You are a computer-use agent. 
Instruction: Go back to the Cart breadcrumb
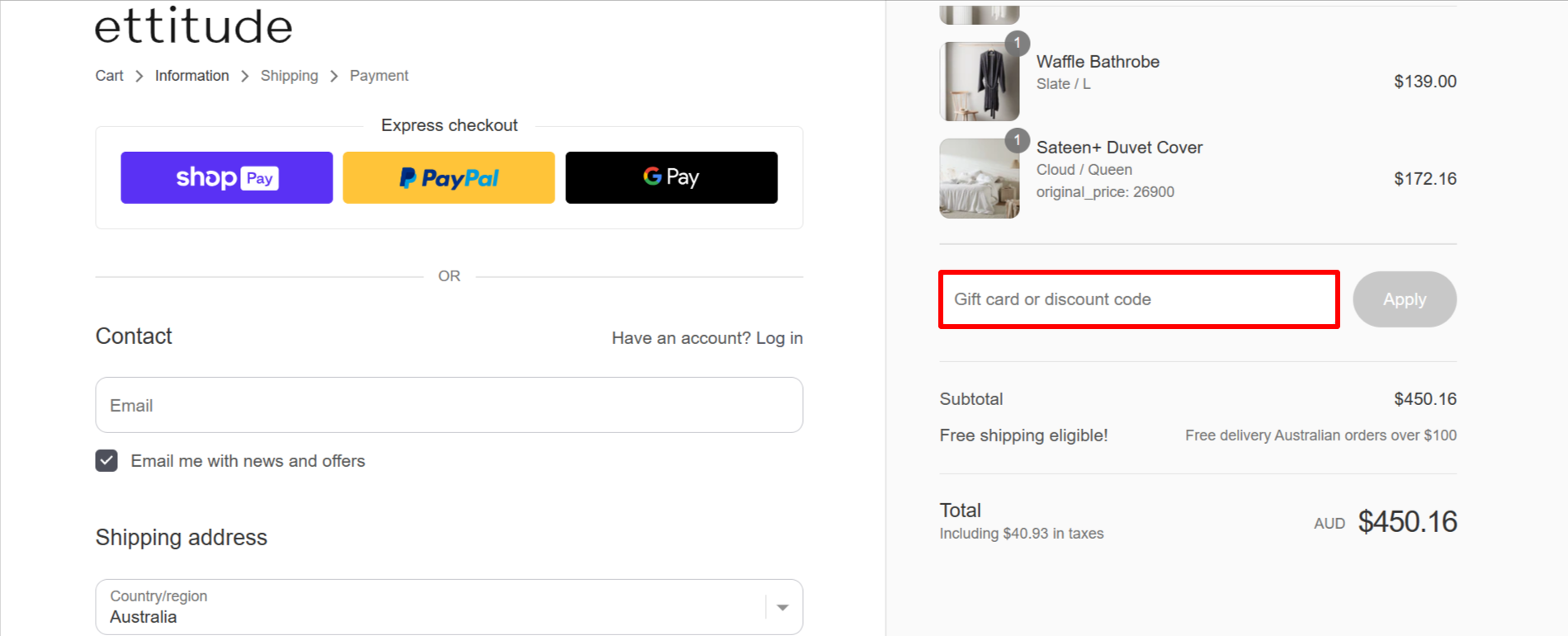click(109, 76)
